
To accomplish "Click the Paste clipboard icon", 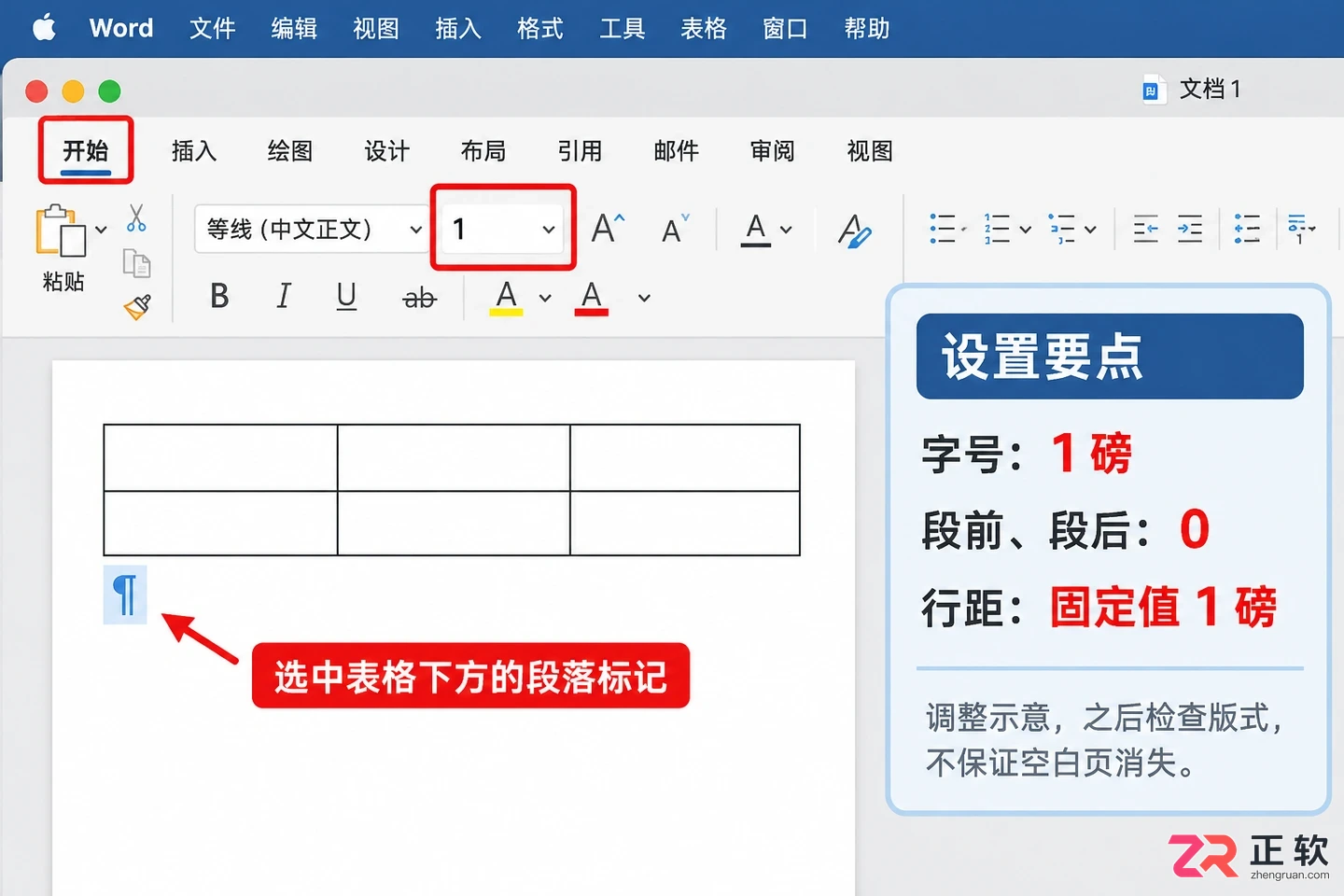I will tap(61, 231).
